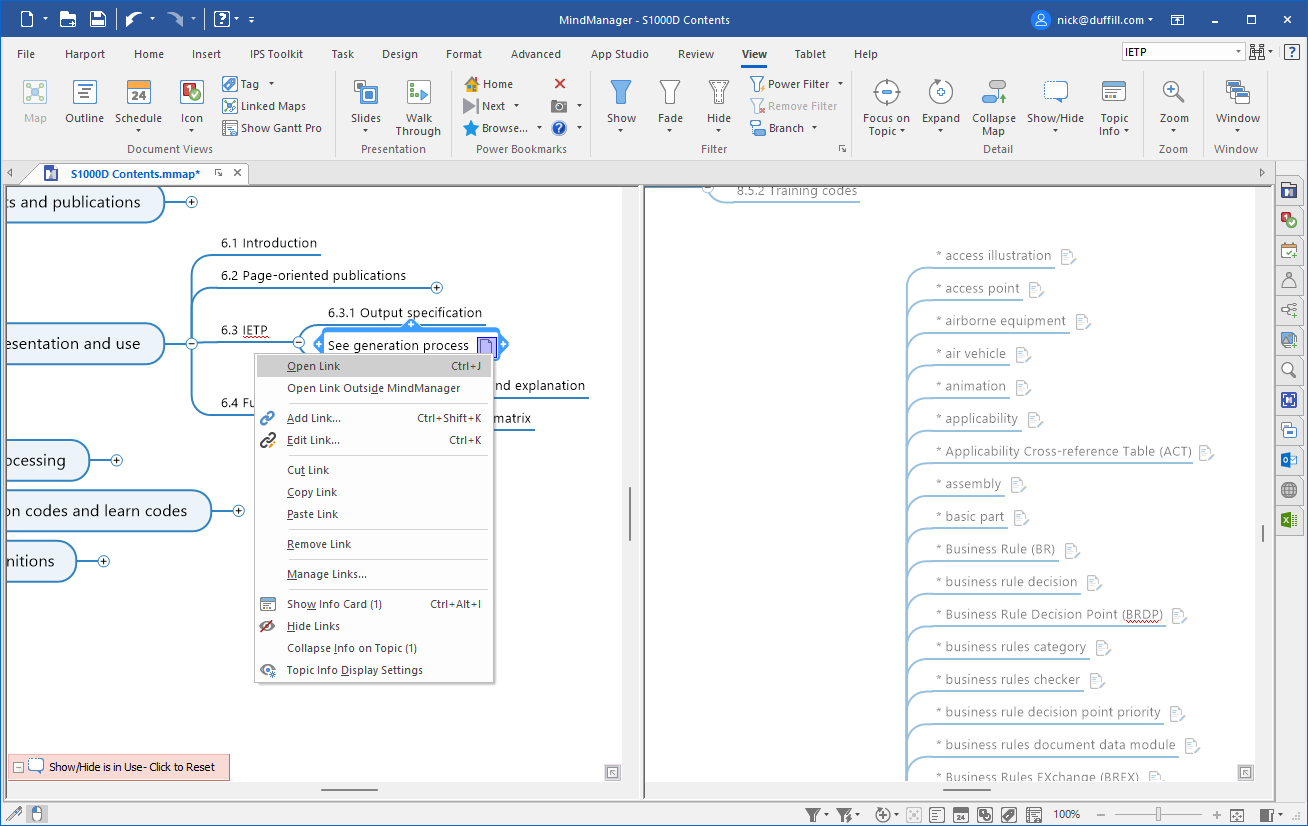1308x826 pixels.
Task: Open the Linked Maps view
Action: click(x=264, y=106)
